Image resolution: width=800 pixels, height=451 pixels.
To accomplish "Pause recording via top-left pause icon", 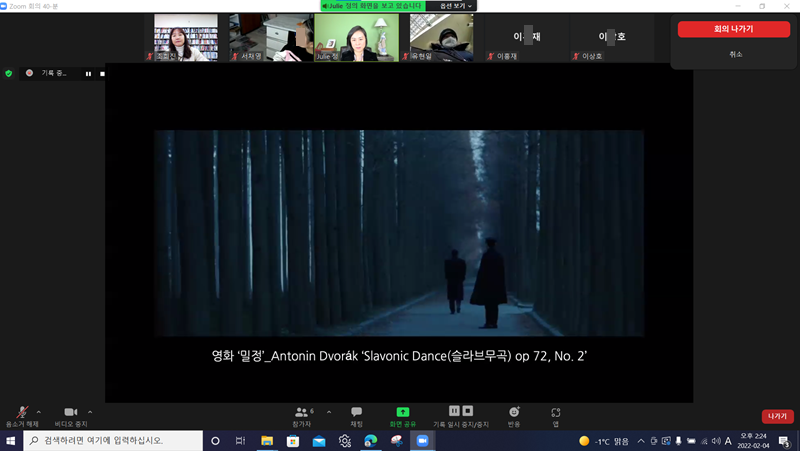I will point(88,74).
